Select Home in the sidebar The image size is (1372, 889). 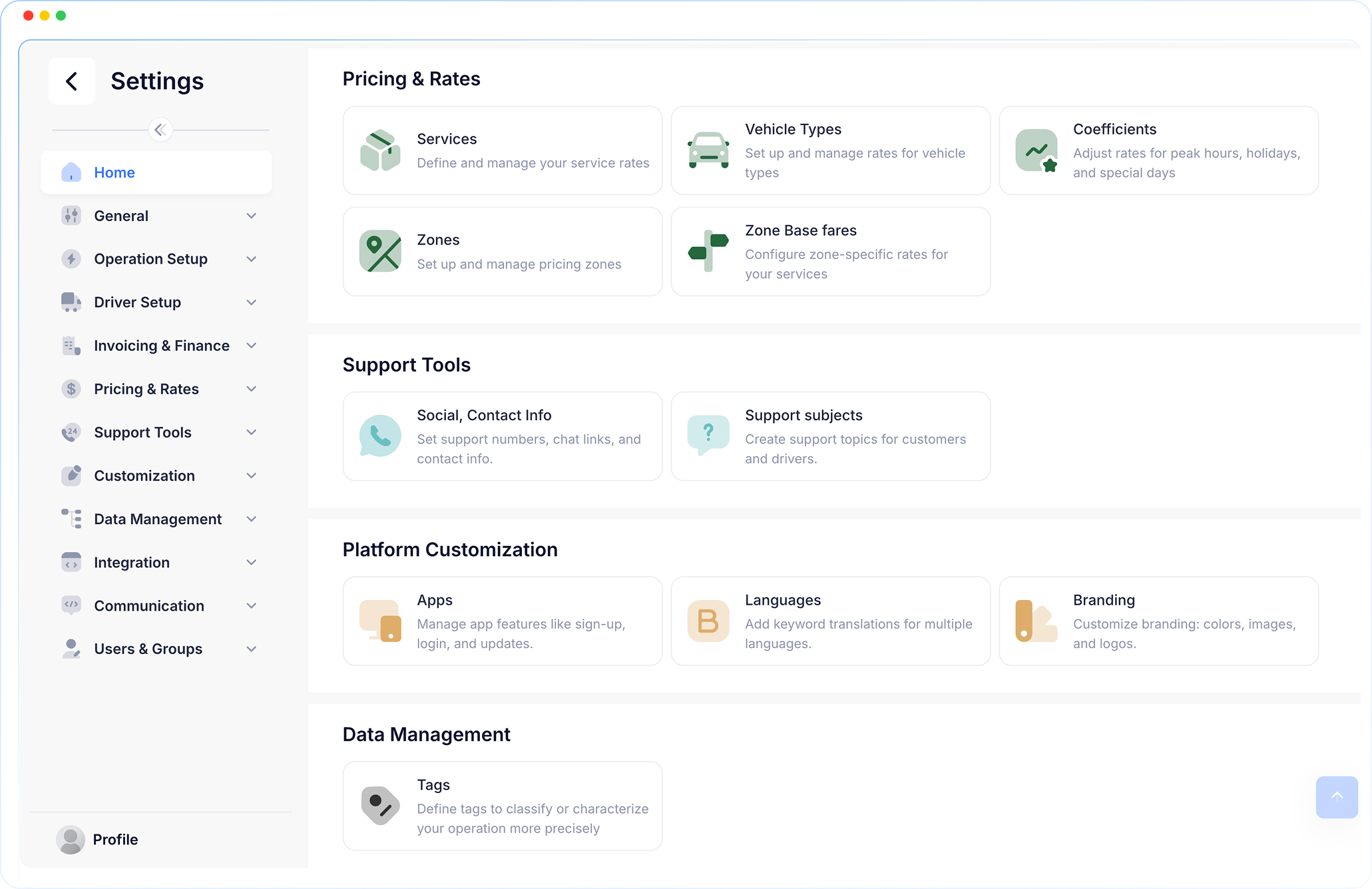coord(114,172)
